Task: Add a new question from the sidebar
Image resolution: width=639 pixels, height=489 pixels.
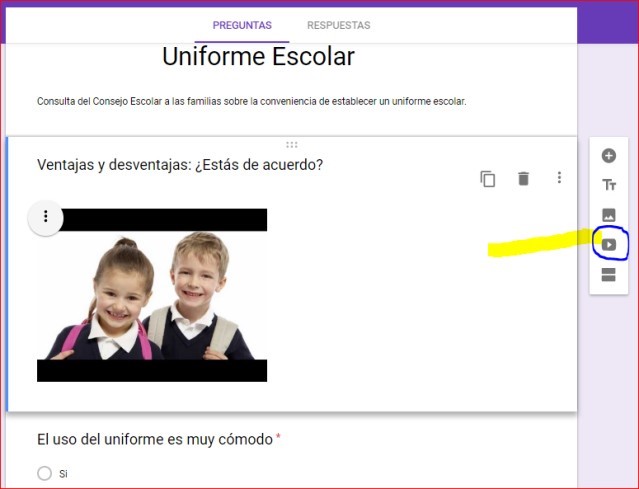Action: pos(608,156)
